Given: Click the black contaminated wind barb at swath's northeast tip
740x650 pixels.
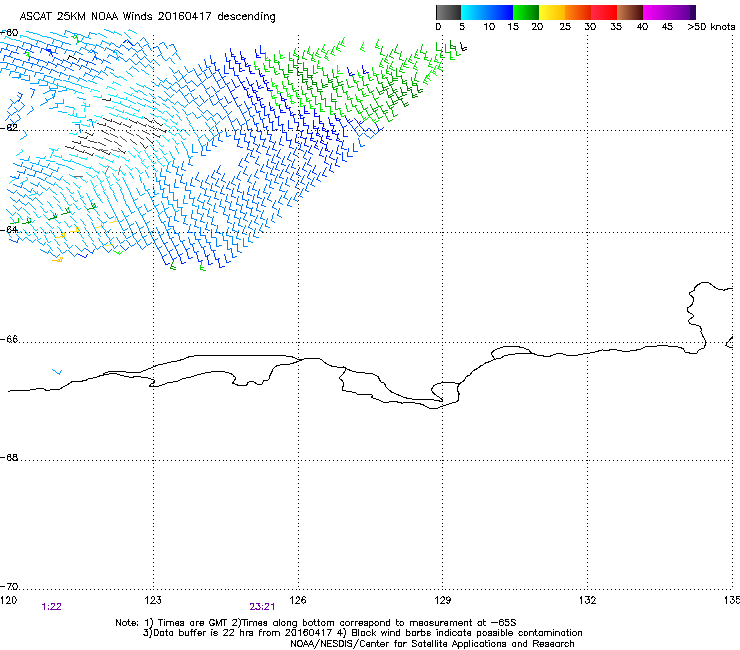Looking at the screenshot, I should pyautogui.click(x=463, y=47).
